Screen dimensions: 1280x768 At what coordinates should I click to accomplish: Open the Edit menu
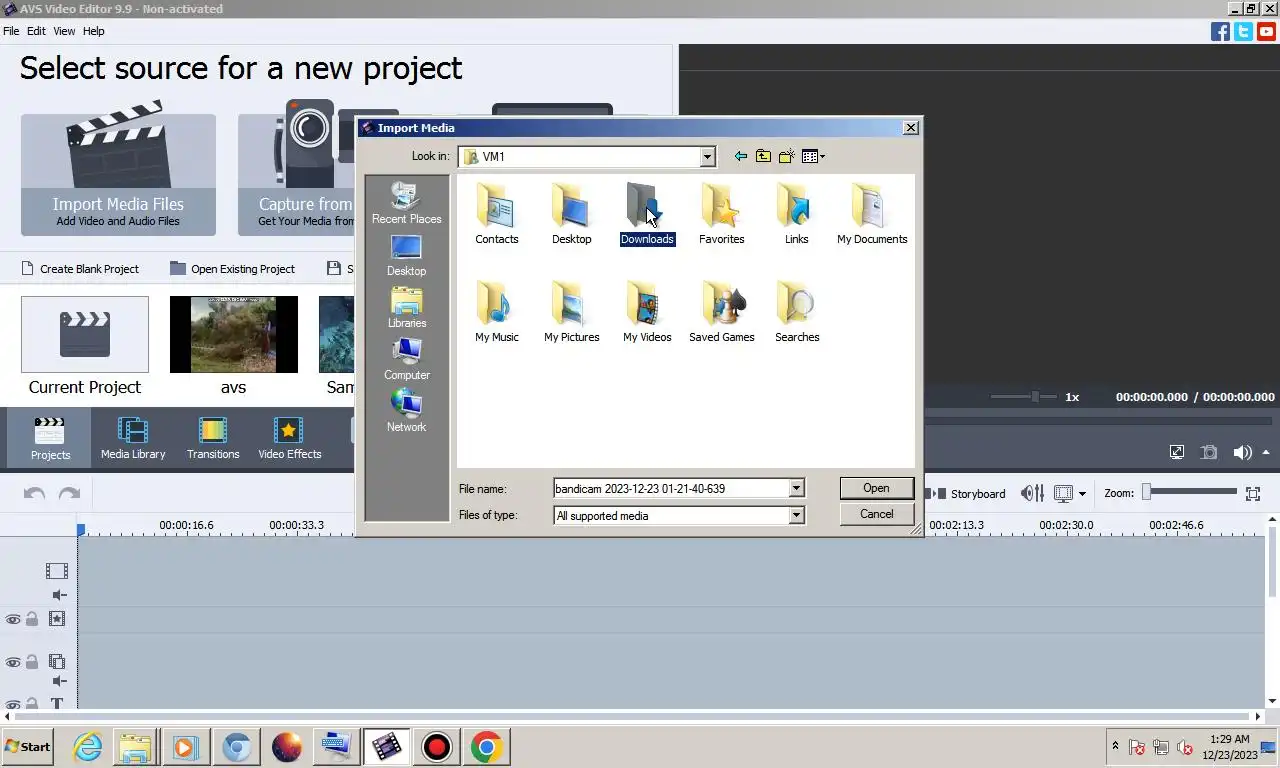tap(36, 31)
